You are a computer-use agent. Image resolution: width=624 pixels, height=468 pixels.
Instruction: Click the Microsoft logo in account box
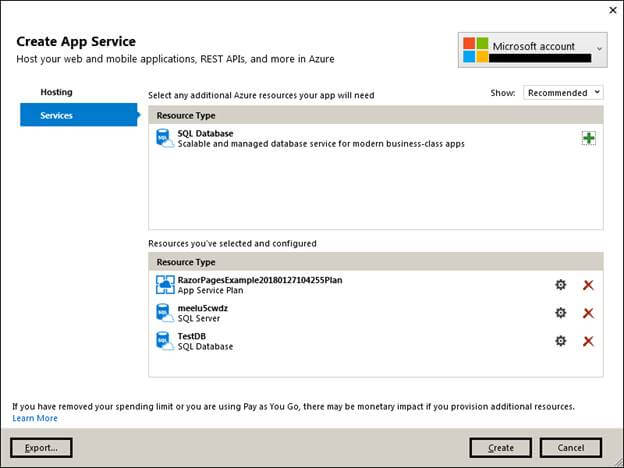[x=476, y=50]
